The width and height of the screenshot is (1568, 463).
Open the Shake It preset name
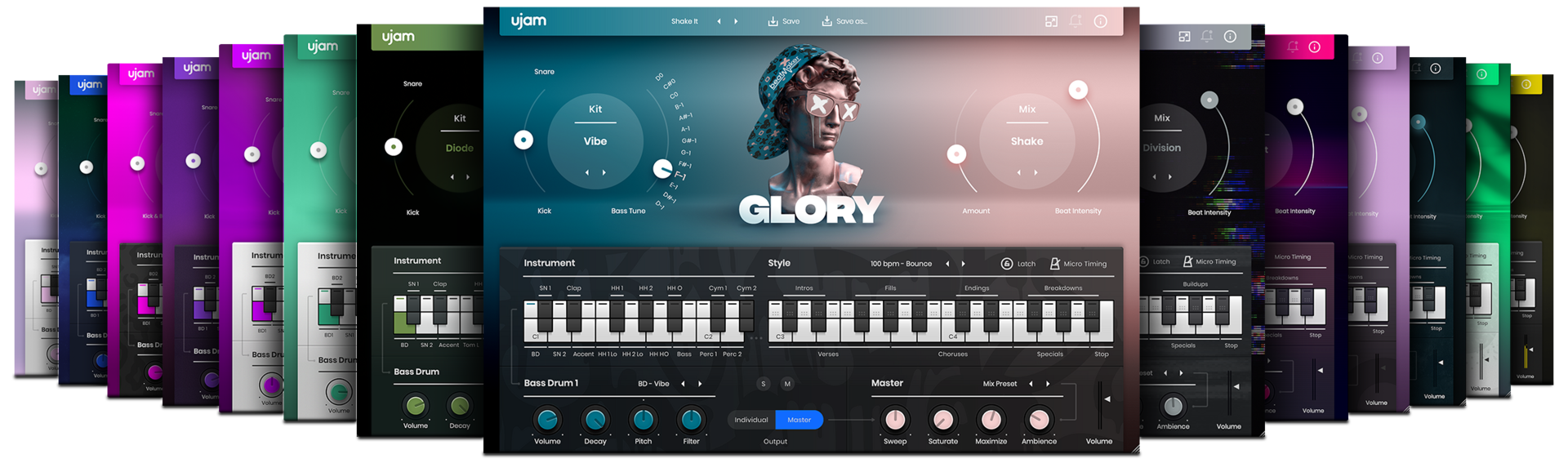[684, 21]
